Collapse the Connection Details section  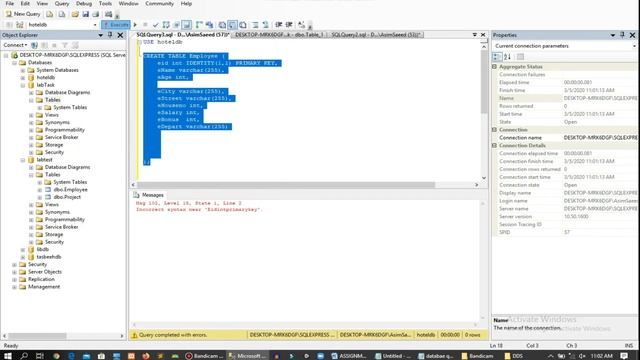click(494, 145)
